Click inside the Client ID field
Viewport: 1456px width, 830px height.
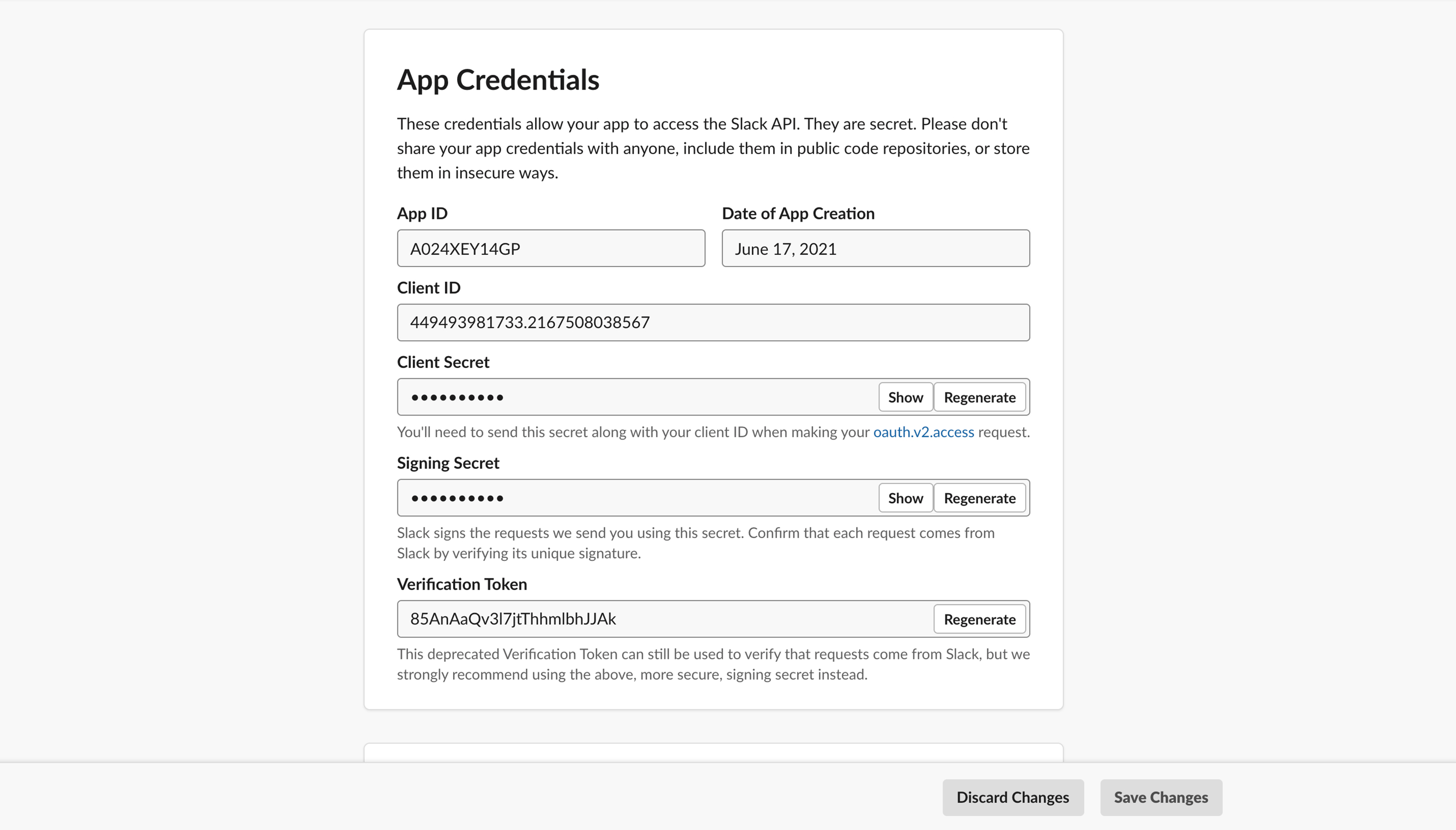(x=713, y=322)
